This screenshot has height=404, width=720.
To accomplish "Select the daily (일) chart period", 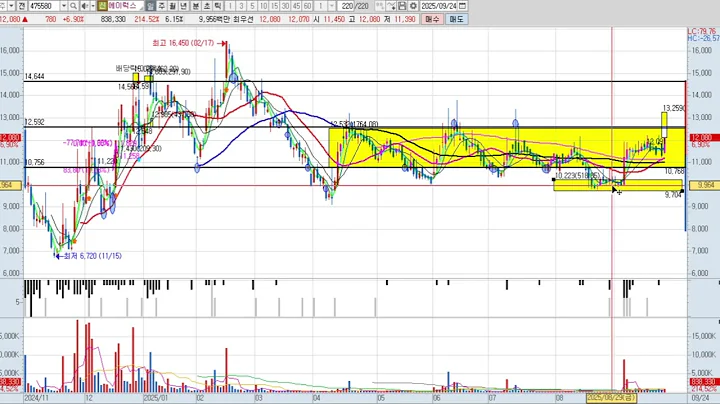I will point(151,6).
